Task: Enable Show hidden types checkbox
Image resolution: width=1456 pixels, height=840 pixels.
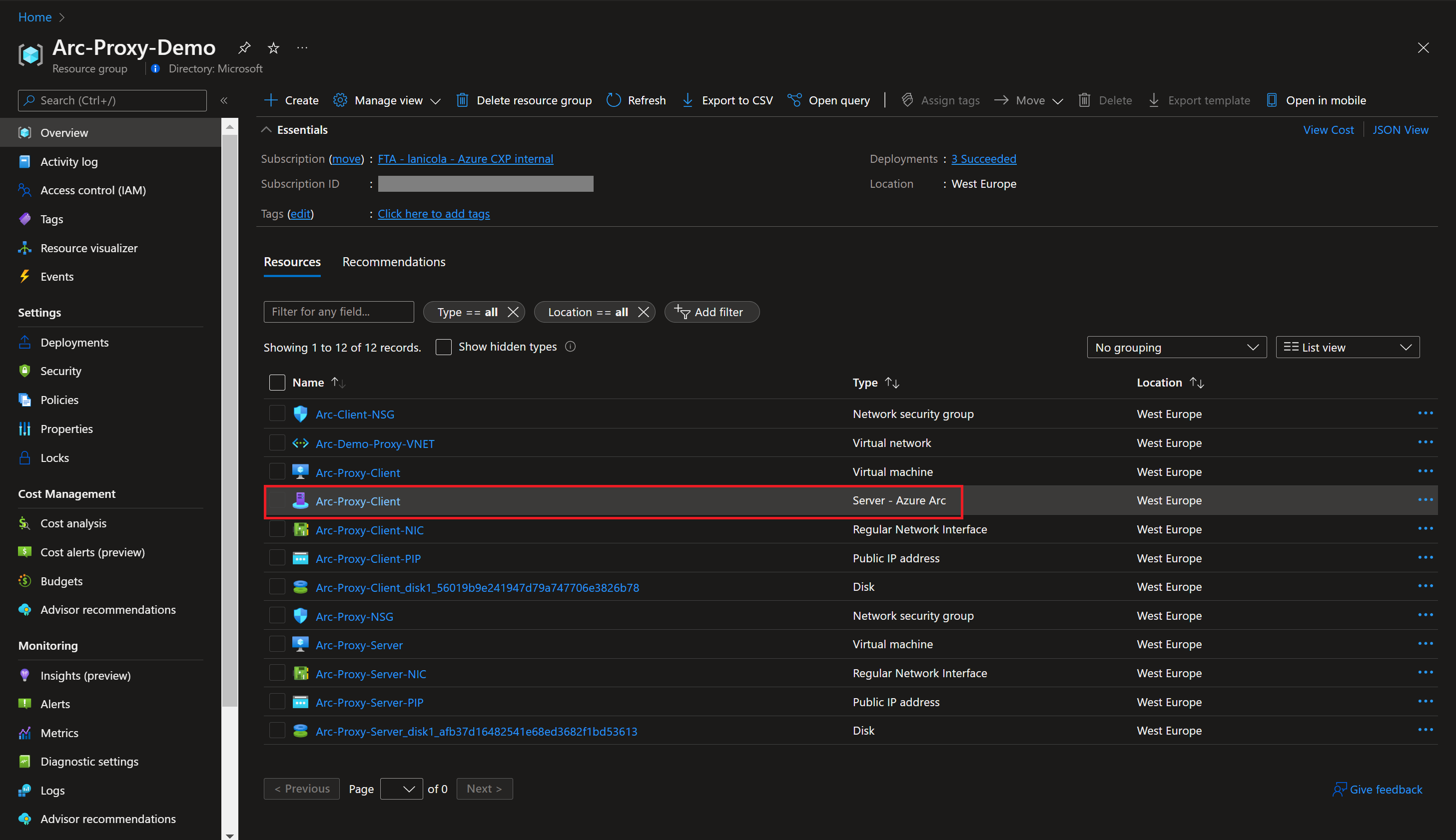Action: pyautogui.click(x=443, y=347)
